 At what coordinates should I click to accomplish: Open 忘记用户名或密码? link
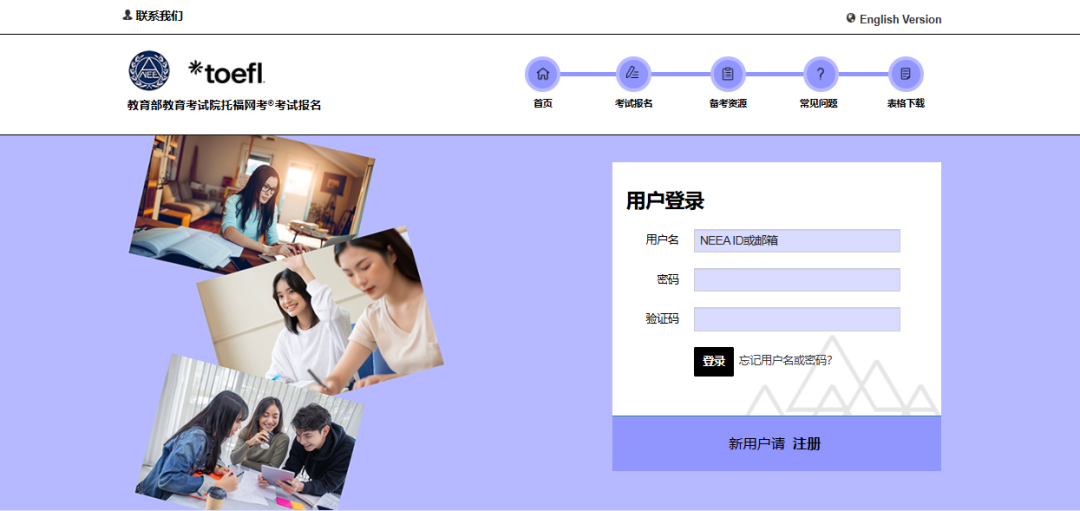(x=785, y=360)
